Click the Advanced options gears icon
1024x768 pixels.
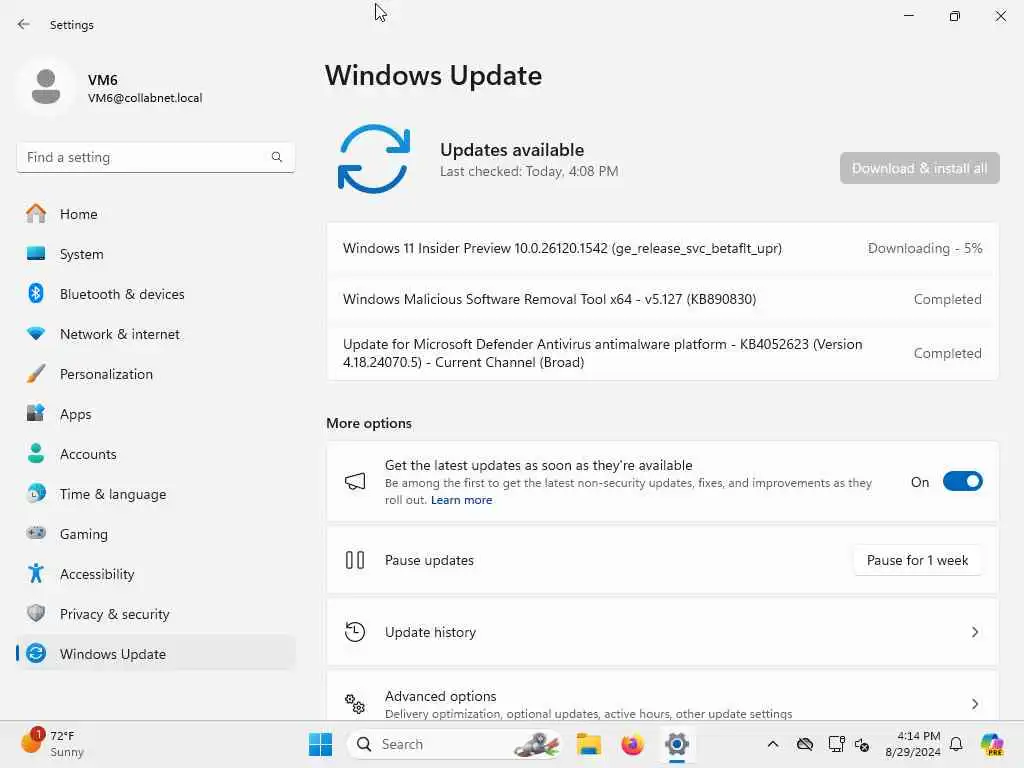coord(355,703)
